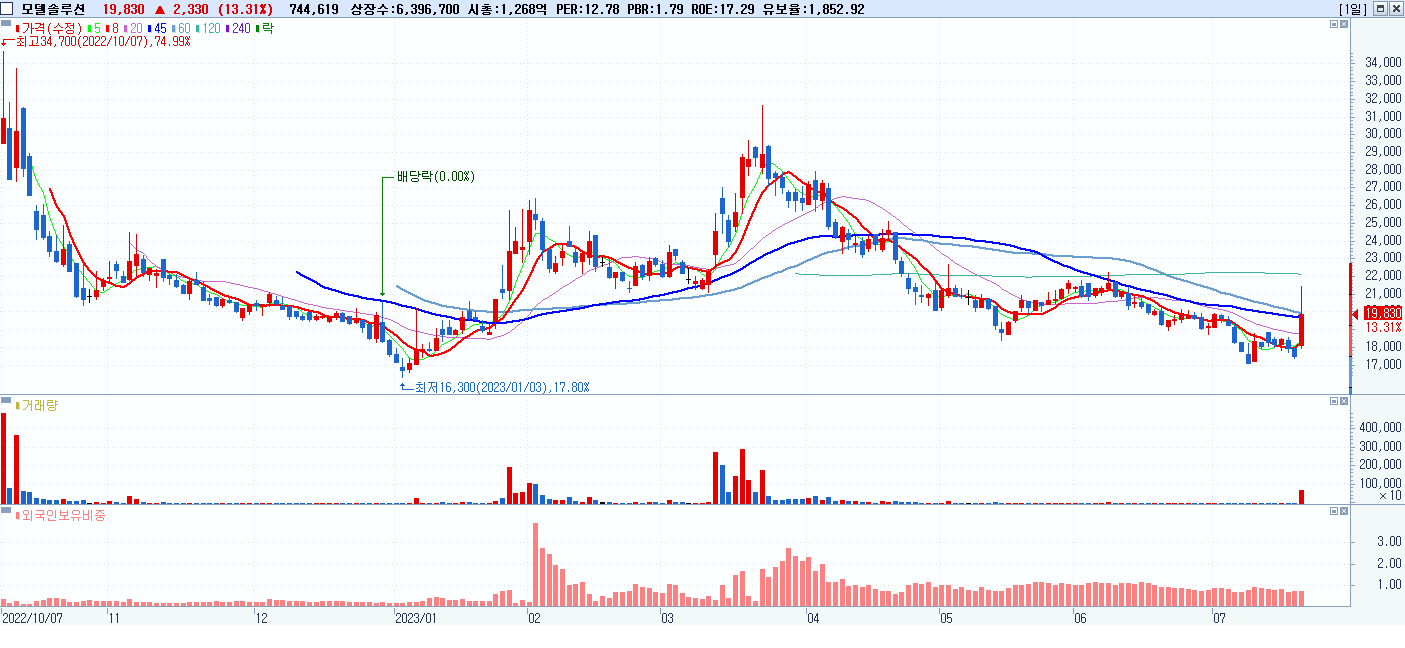
Task: Close the chart window with X button
Action: click(x=1395, y=9)
